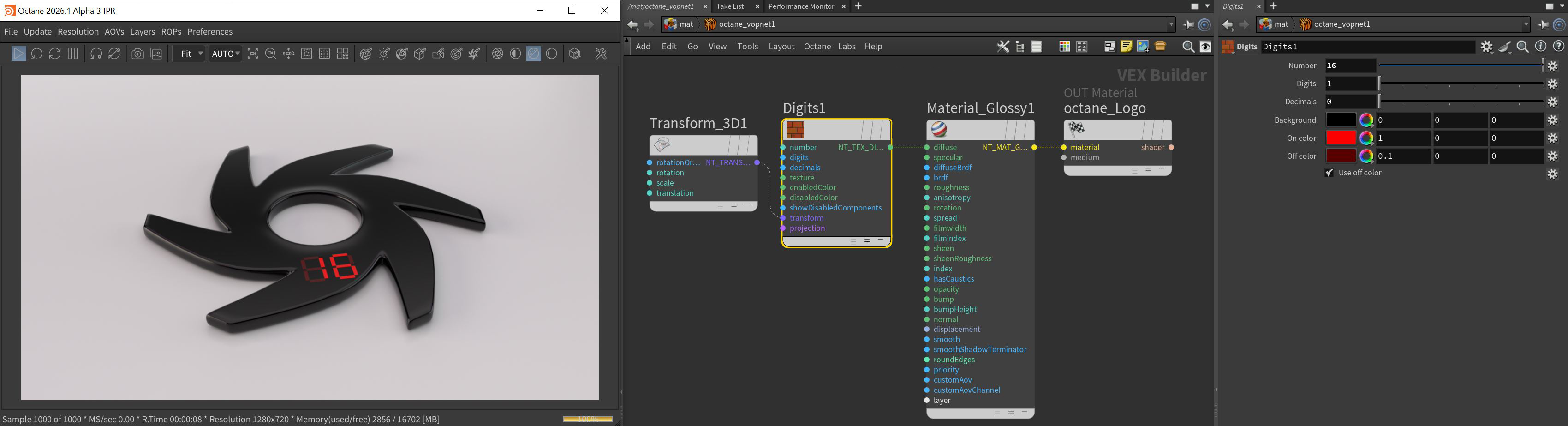Open the Octane menu in the network editor

[817, 47]
